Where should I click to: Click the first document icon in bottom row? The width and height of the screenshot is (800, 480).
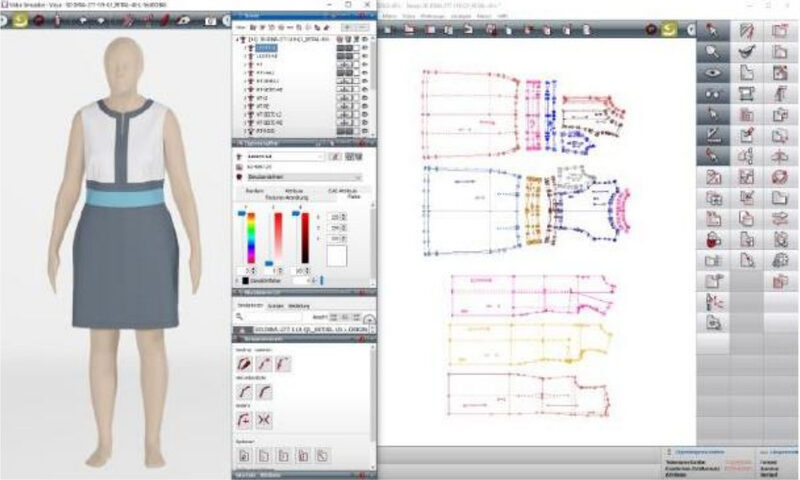(244, 456)
